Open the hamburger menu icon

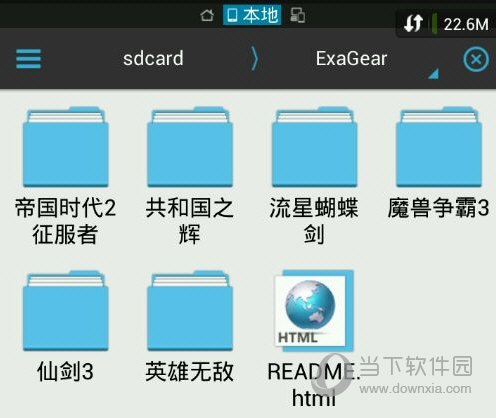(x=29, y=59)
